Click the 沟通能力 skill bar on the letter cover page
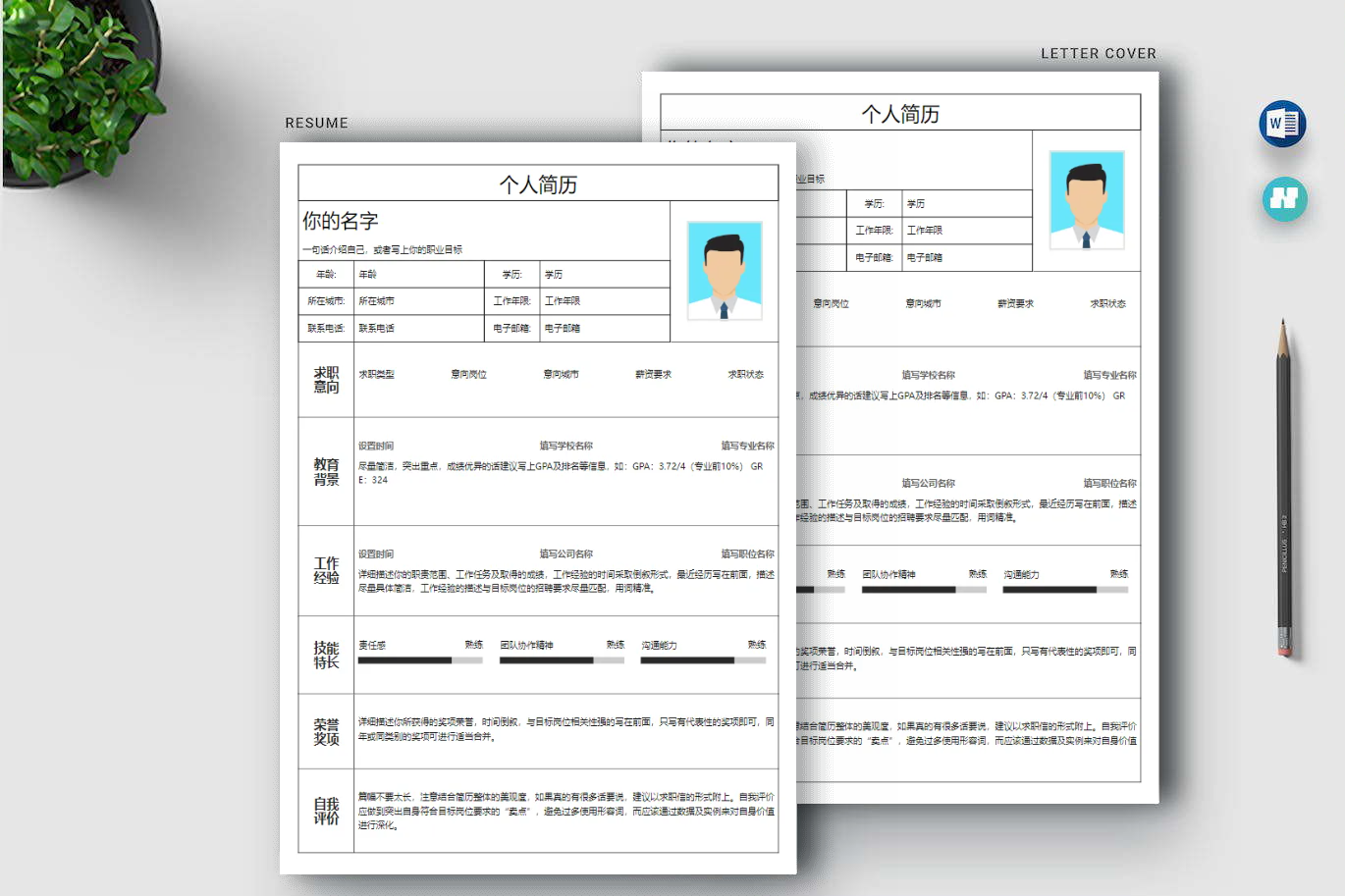The width and height of the screenshot is (1345, 896). [x=1065, y=590]
